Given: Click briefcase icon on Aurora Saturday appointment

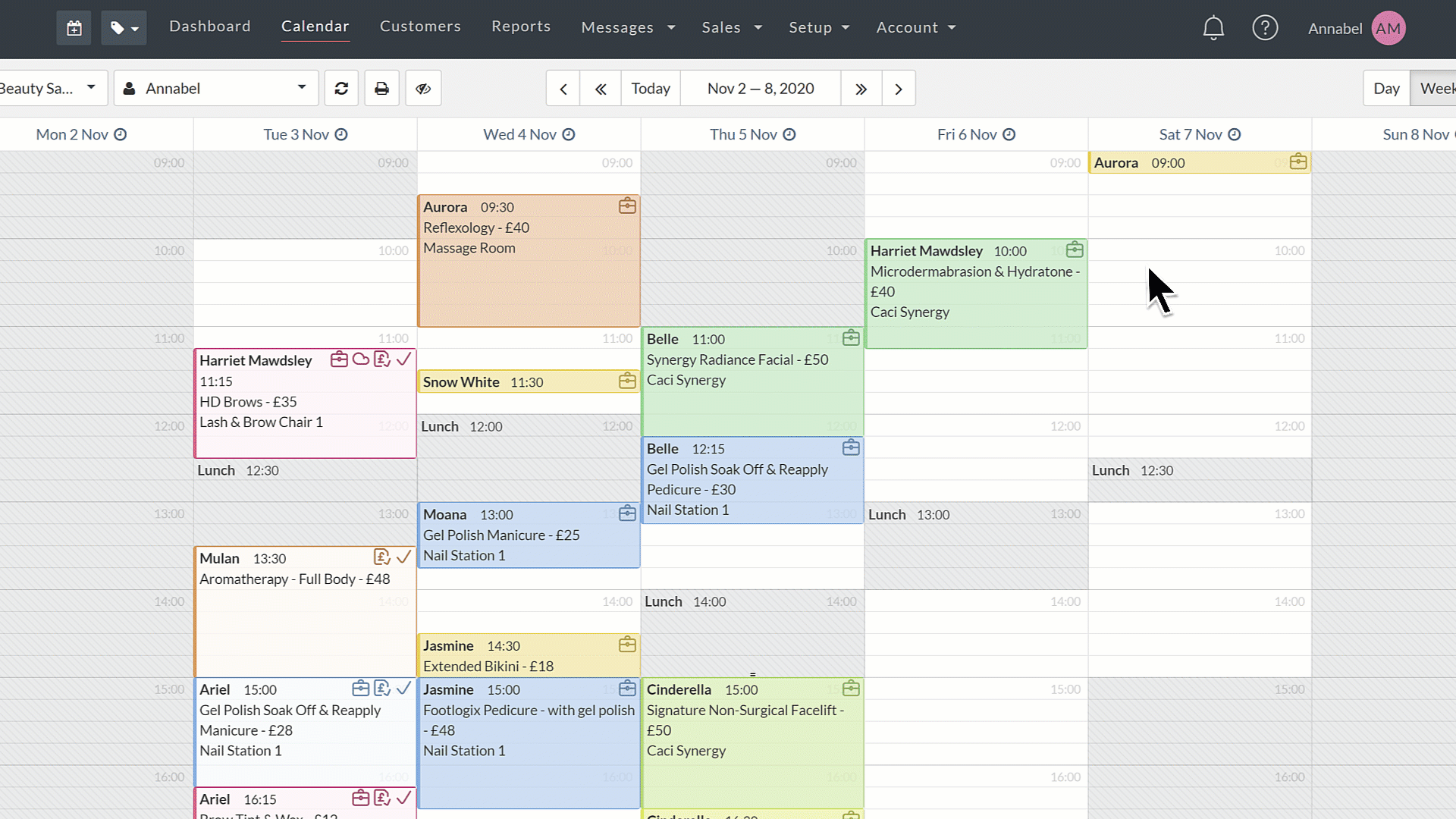Looking at the screenshot, I should [1298, 162].
